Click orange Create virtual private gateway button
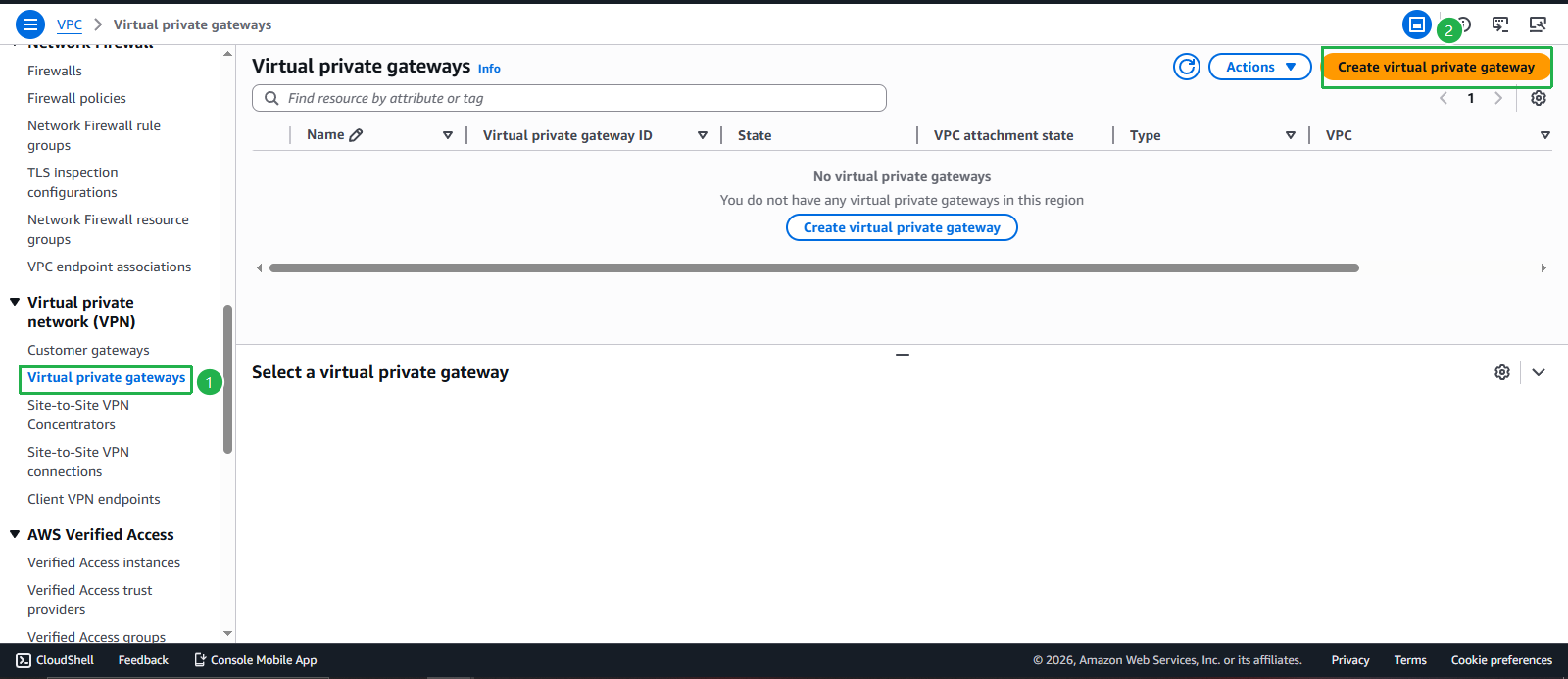Image resolution: width=1568 pixels, height=679 pixels. [1437, 67]
